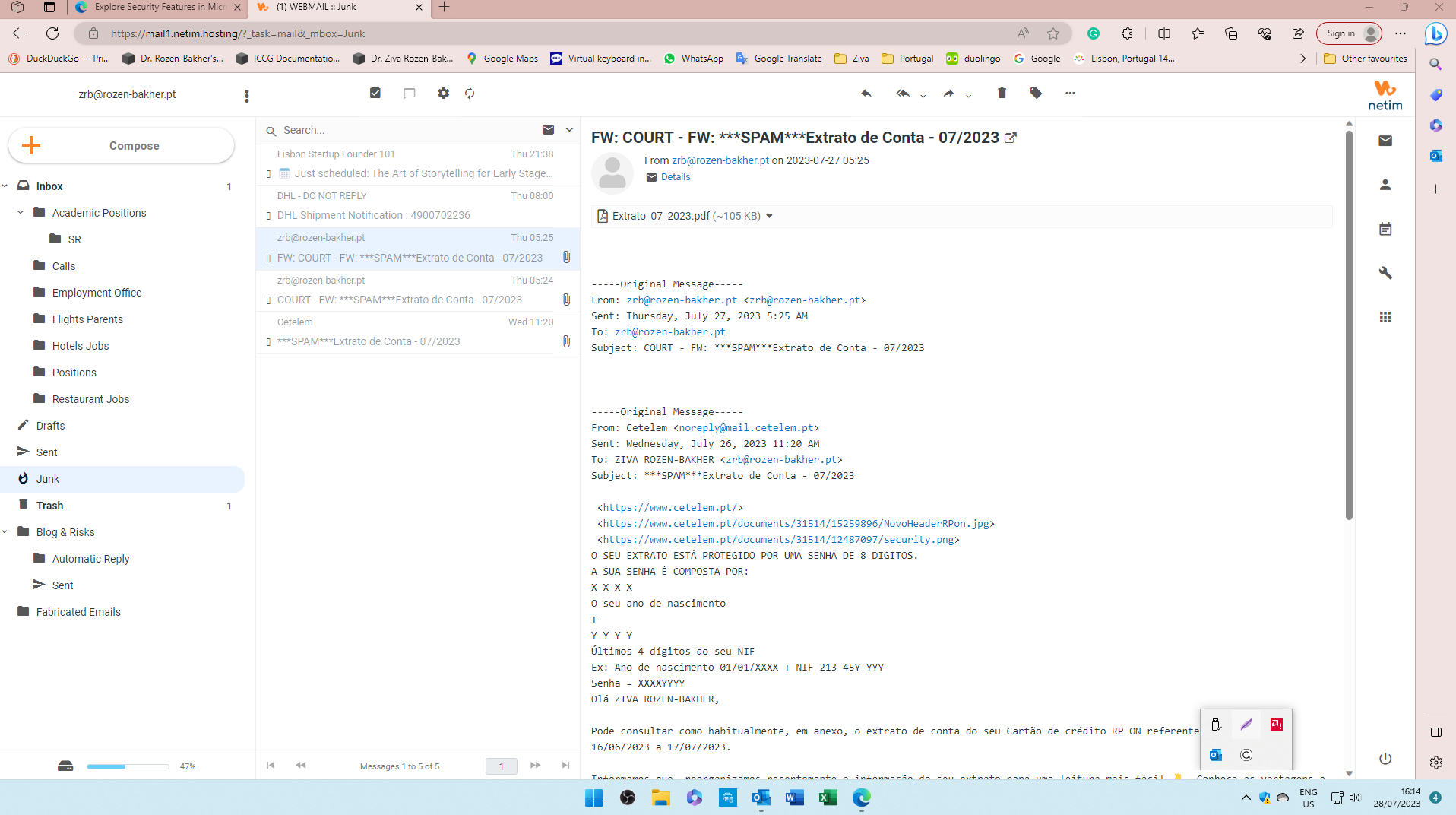Click the Windows Start button

click(x=594, y=798)
